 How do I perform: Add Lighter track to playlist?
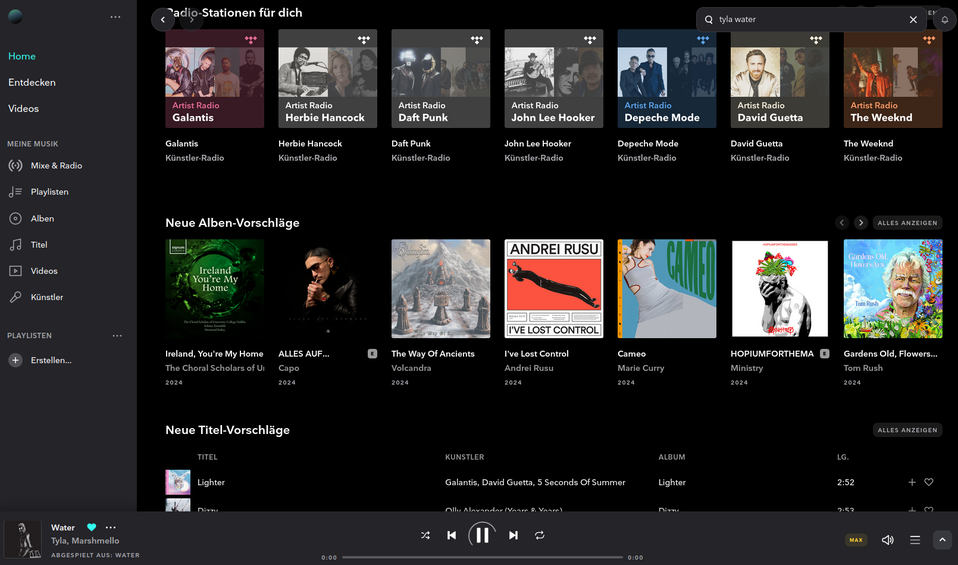[912, 483]
